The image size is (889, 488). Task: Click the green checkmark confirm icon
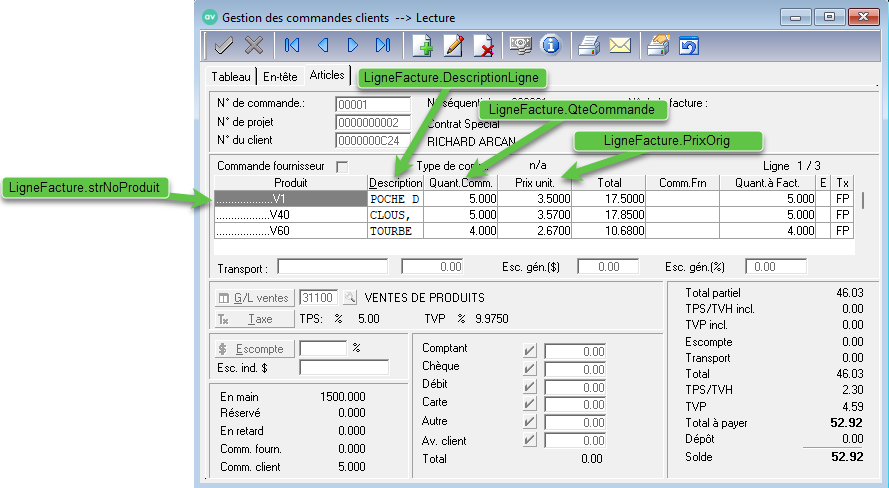tap(224, 45)
